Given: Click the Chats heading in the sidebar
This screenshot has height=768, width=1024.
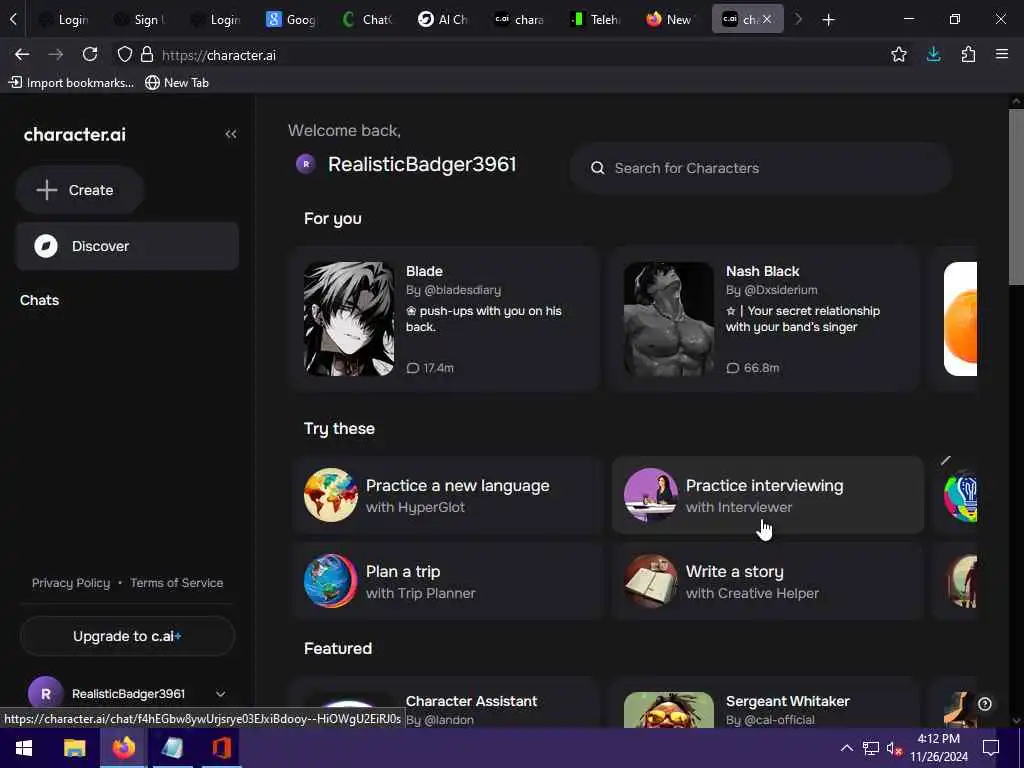Looking at the screenshot, I should pyautogui.click(x=39, y=300).
